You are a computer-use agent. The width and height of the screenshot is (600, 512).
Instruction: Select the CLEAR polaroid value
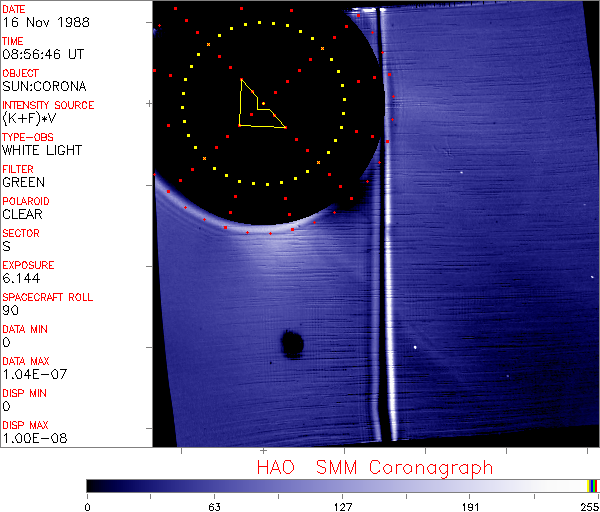point(23,214)
